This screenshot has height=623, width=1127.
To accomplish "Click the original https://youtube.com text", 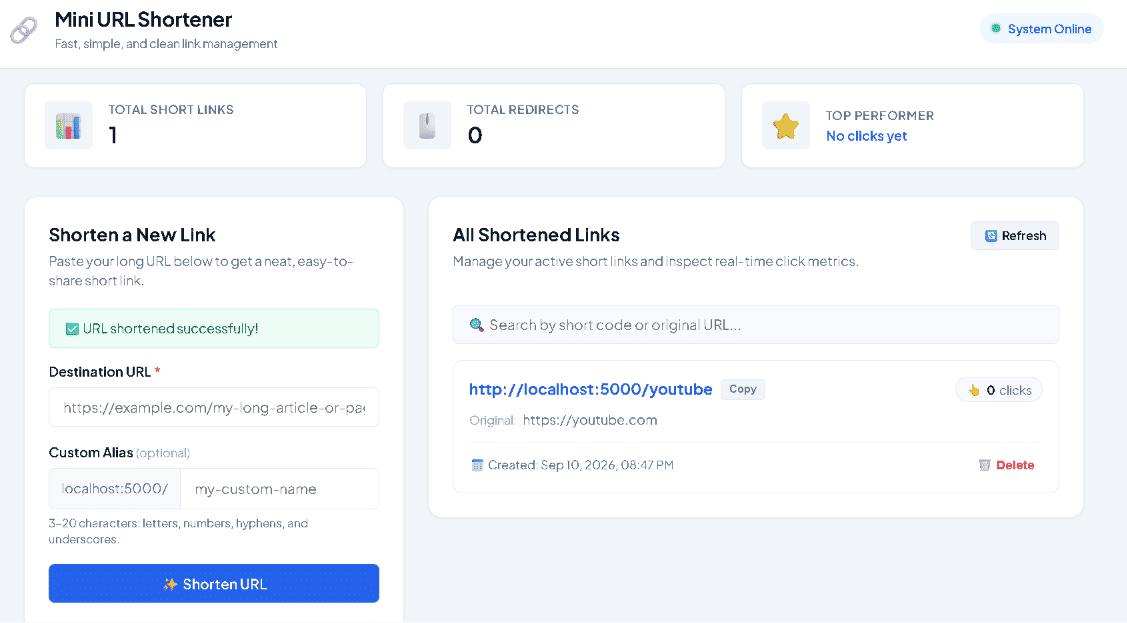I will coord(590,420).
